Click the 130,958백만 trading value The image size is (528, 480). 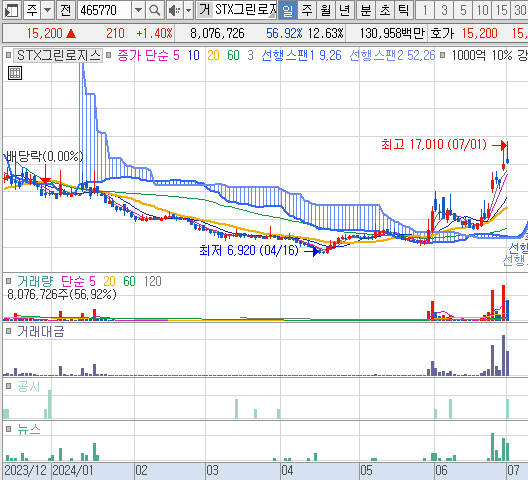[392, 33]
